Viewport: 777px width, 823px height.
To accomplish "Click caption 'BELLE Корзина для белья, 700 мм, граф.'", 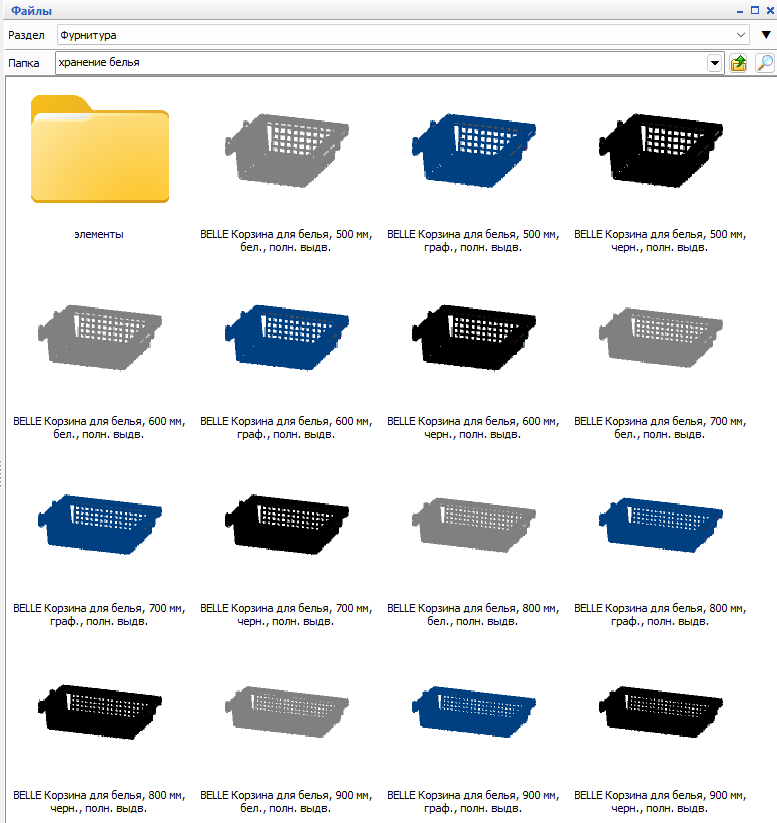I will (99, 615).
